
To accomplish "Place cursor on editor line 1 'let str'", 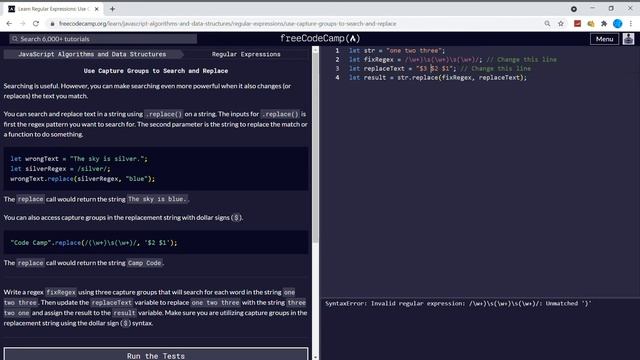I will (397, 51).
